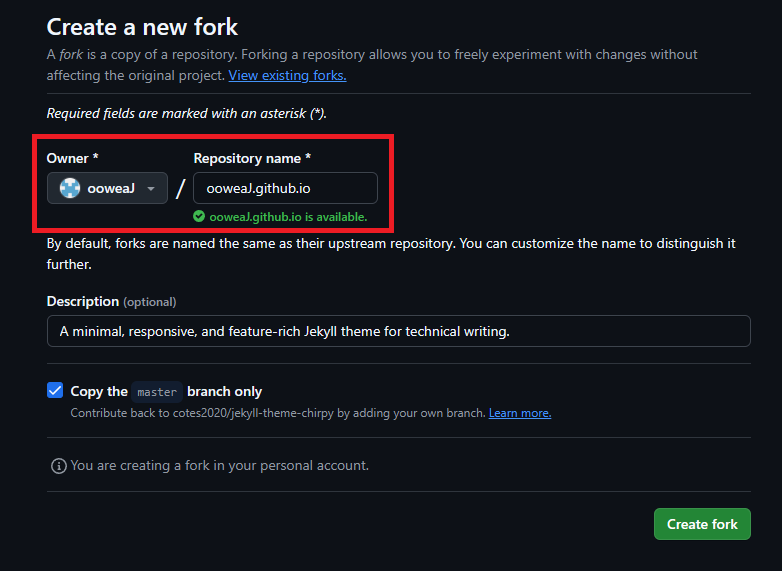This screenshot has width=782, height=571.
Task: Click the "Copy the master branch only" label
Action: click(166, 392)
